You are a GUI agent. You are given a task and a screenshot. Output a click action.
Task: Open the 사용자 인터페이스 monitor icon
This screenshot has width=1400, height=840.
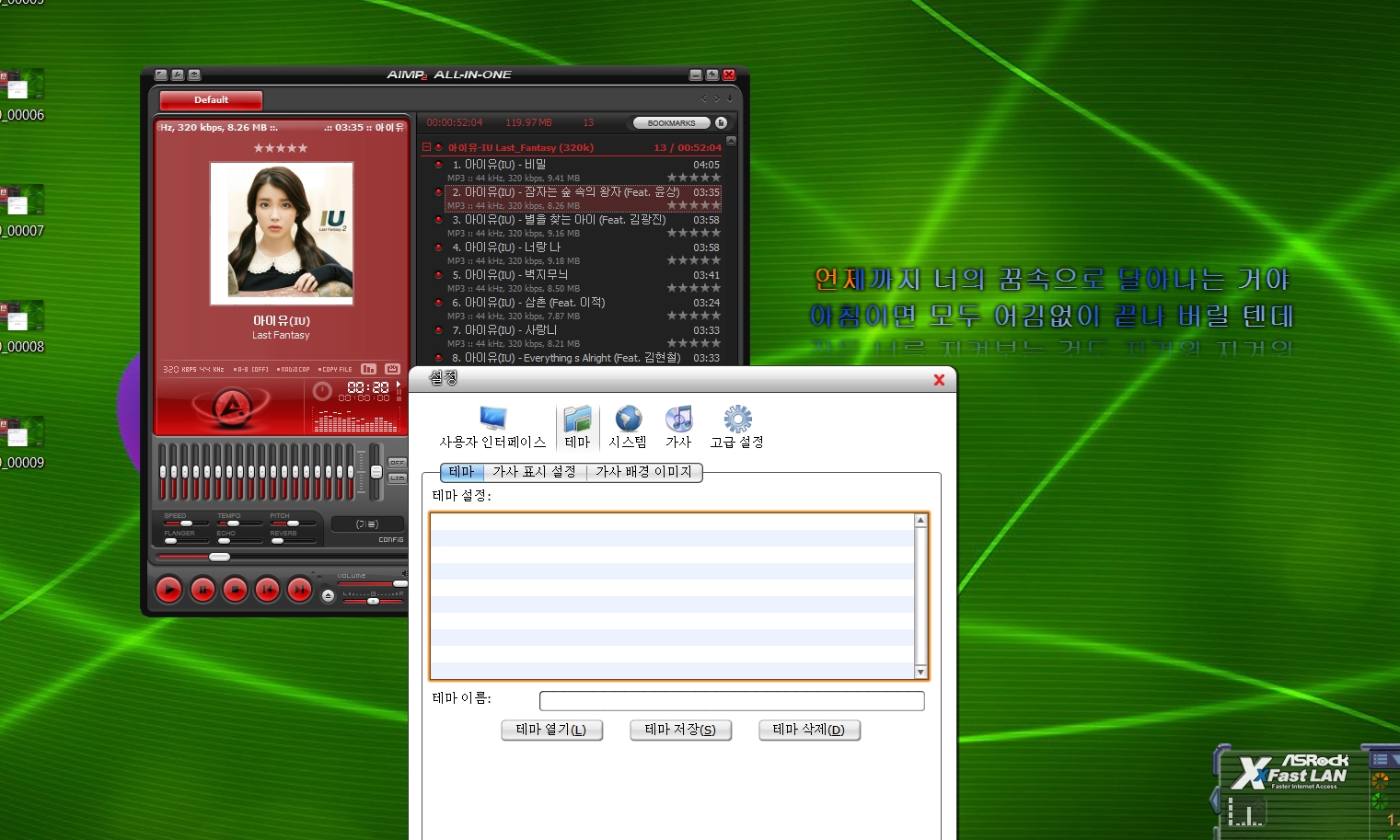pyautogui.click(x=492, y=428)
